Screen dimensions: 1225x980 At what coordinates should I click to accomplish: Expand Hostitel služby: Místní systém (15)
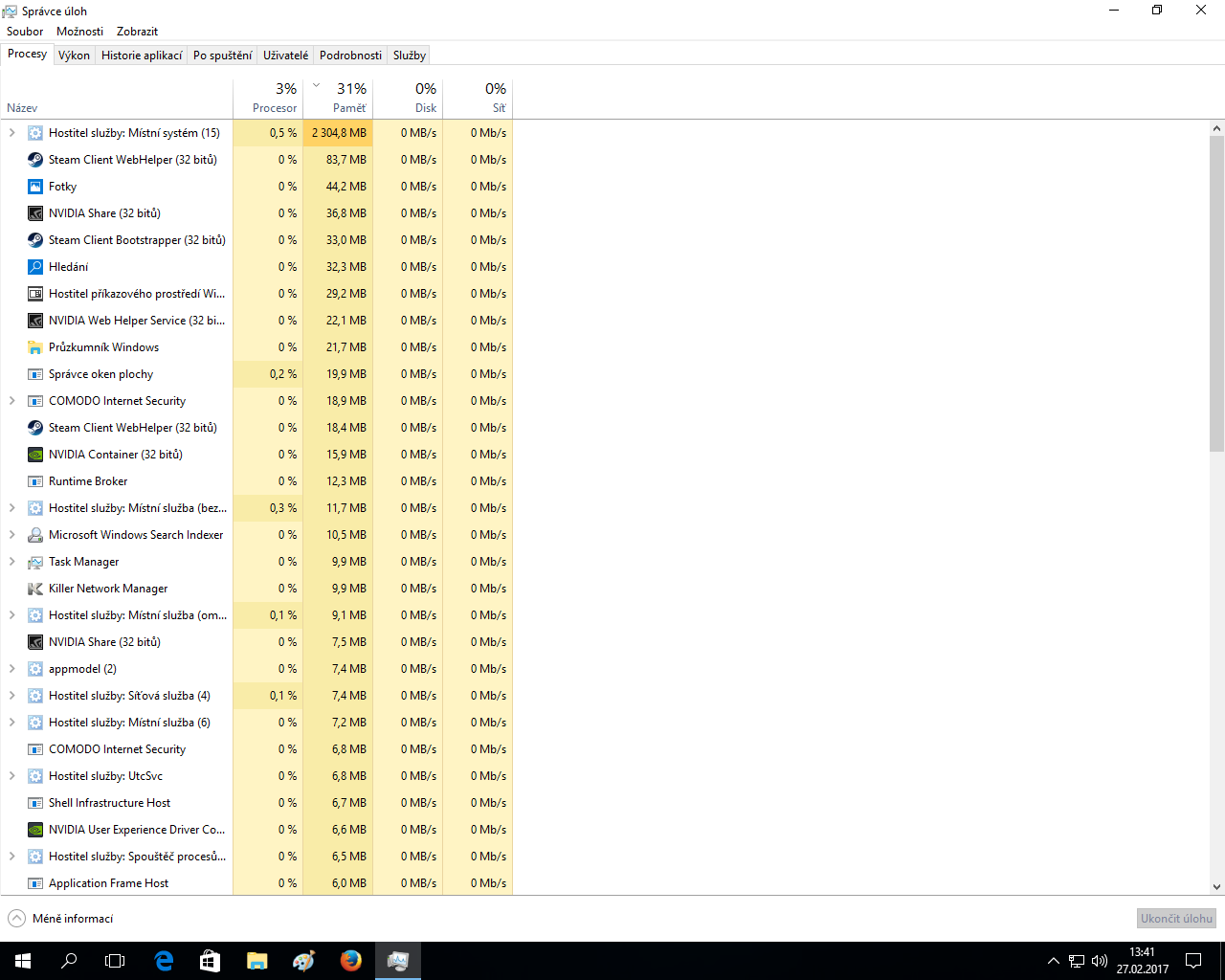[11, 133]
